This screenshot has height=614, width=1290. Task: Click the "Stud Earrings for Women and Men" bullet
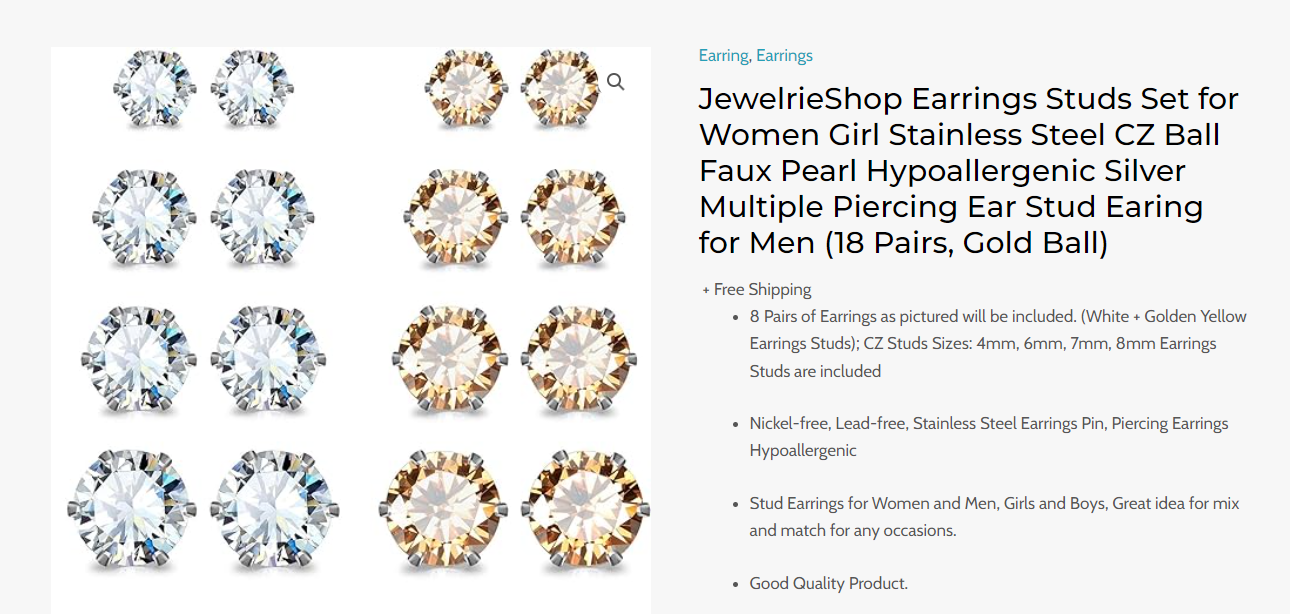[994, 517]
